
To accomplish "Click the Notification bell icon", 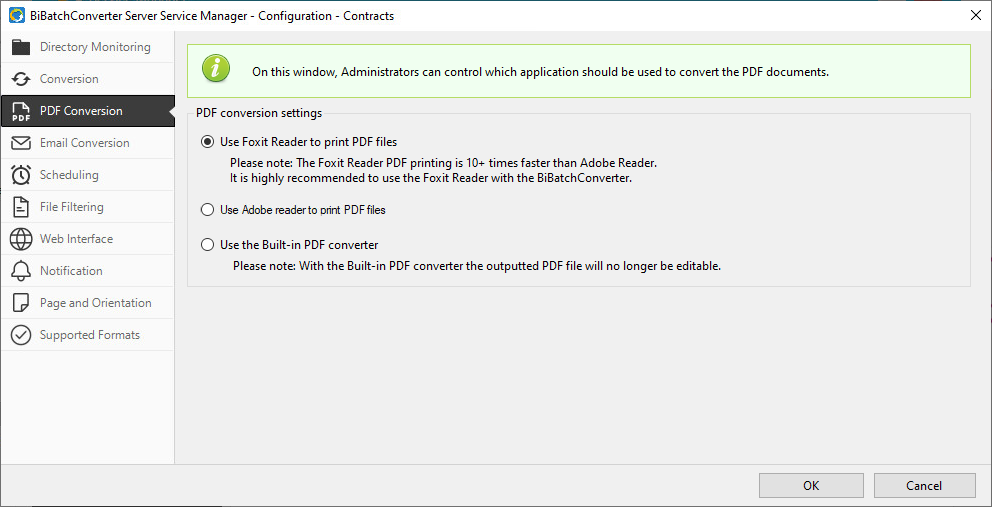I will pyautogui.click(x=21, y=271).
